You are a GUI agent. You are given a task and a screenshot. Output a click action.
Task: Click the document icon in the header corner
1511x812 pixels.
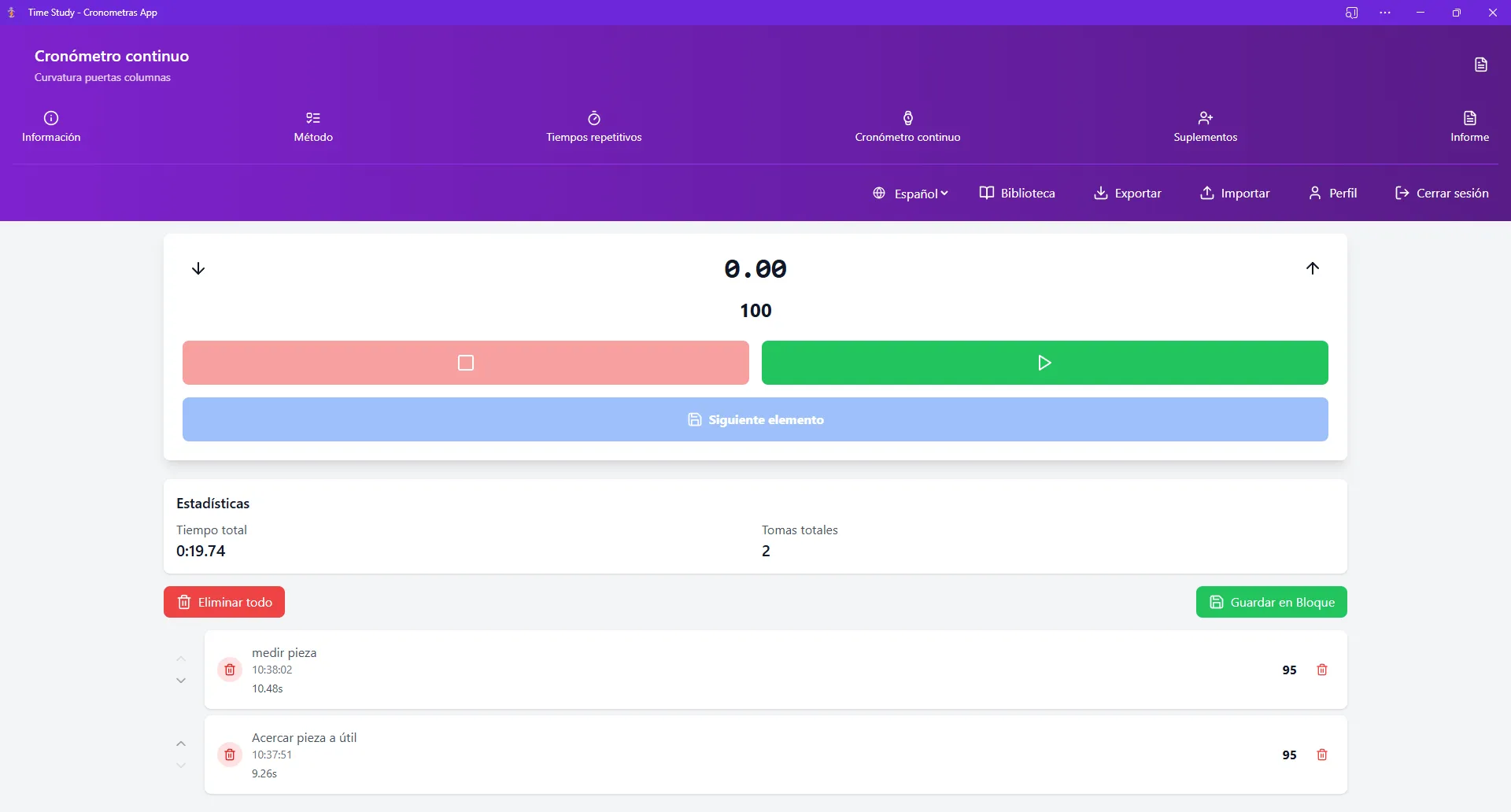point(1480,65)
